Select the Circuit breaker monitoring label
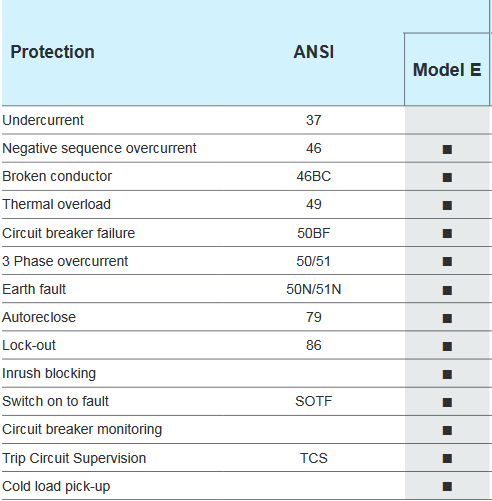 pyautogui.click(x=82, y=429)
